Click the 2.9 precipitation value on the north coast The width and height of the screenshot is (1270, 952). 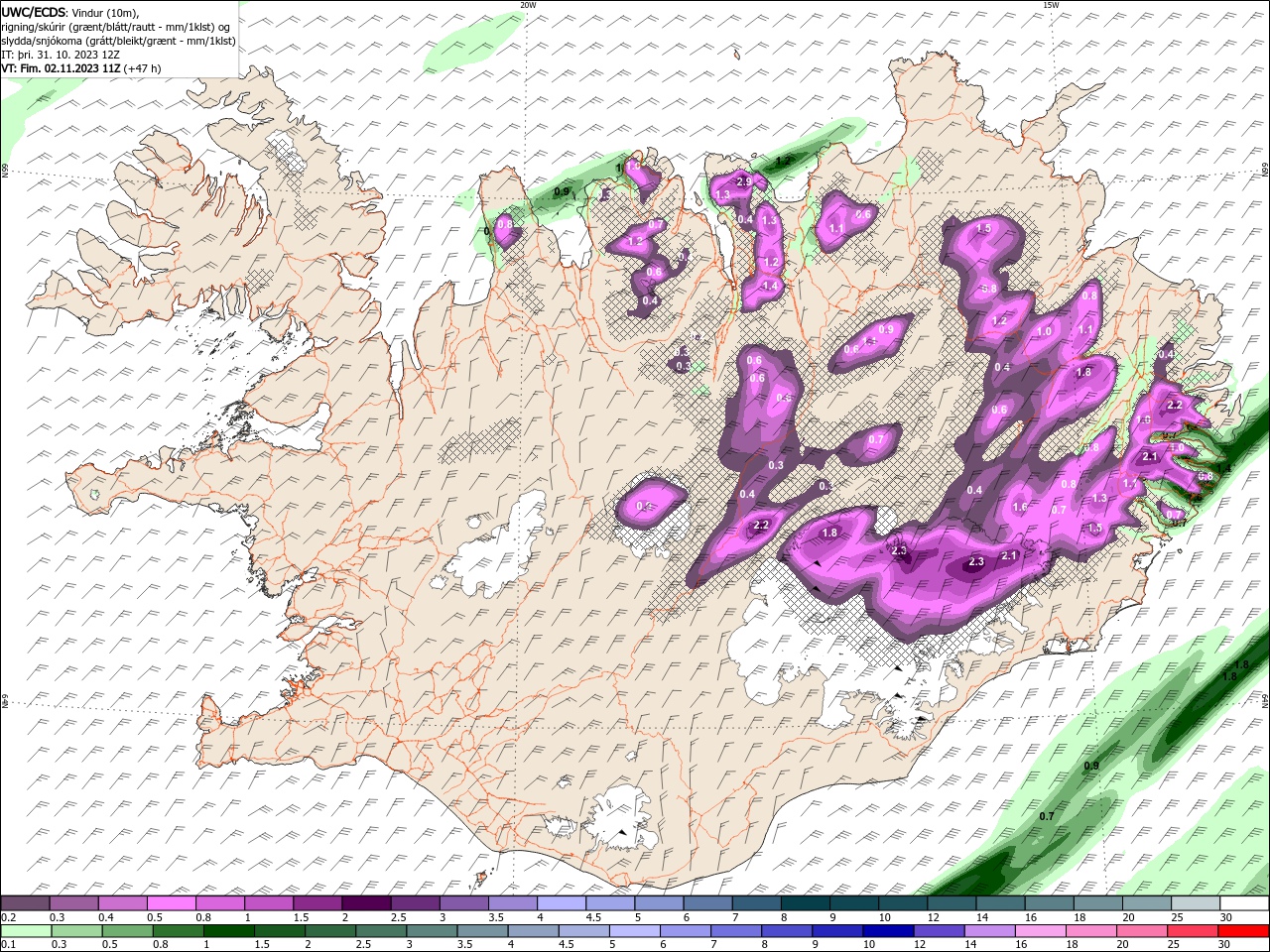coord(744,180)
